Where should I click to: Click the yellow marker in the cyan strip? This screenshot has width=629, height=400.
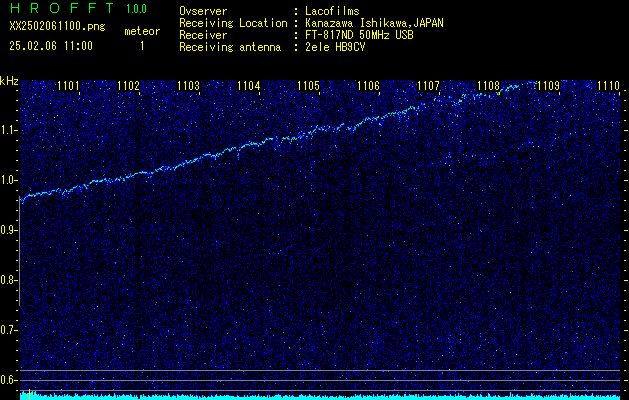(x=29, y=395)
